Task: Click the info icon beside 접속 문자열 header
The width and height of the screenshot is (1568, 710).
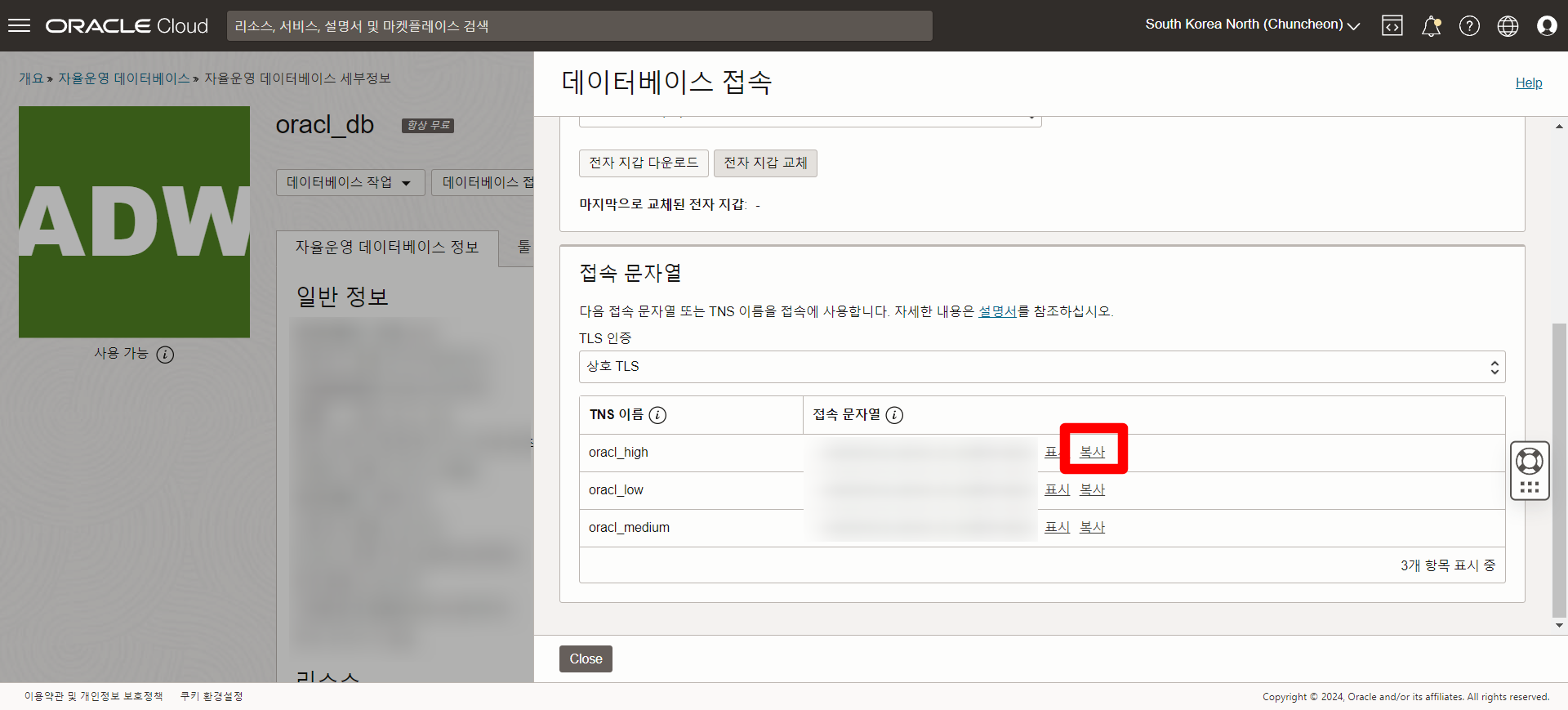Action: point(894,415)
